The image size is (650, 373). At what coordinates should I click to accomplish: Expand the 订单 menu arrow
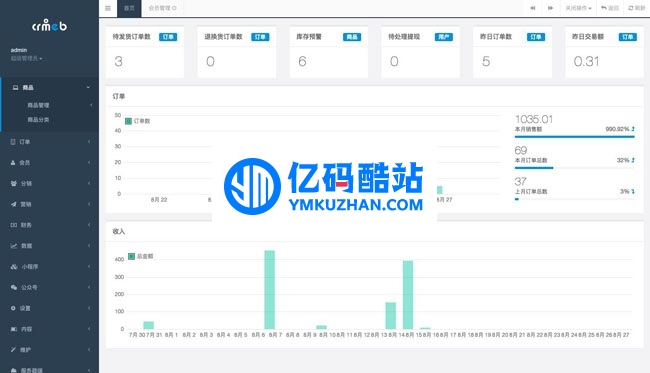click(x=89, y=142)
